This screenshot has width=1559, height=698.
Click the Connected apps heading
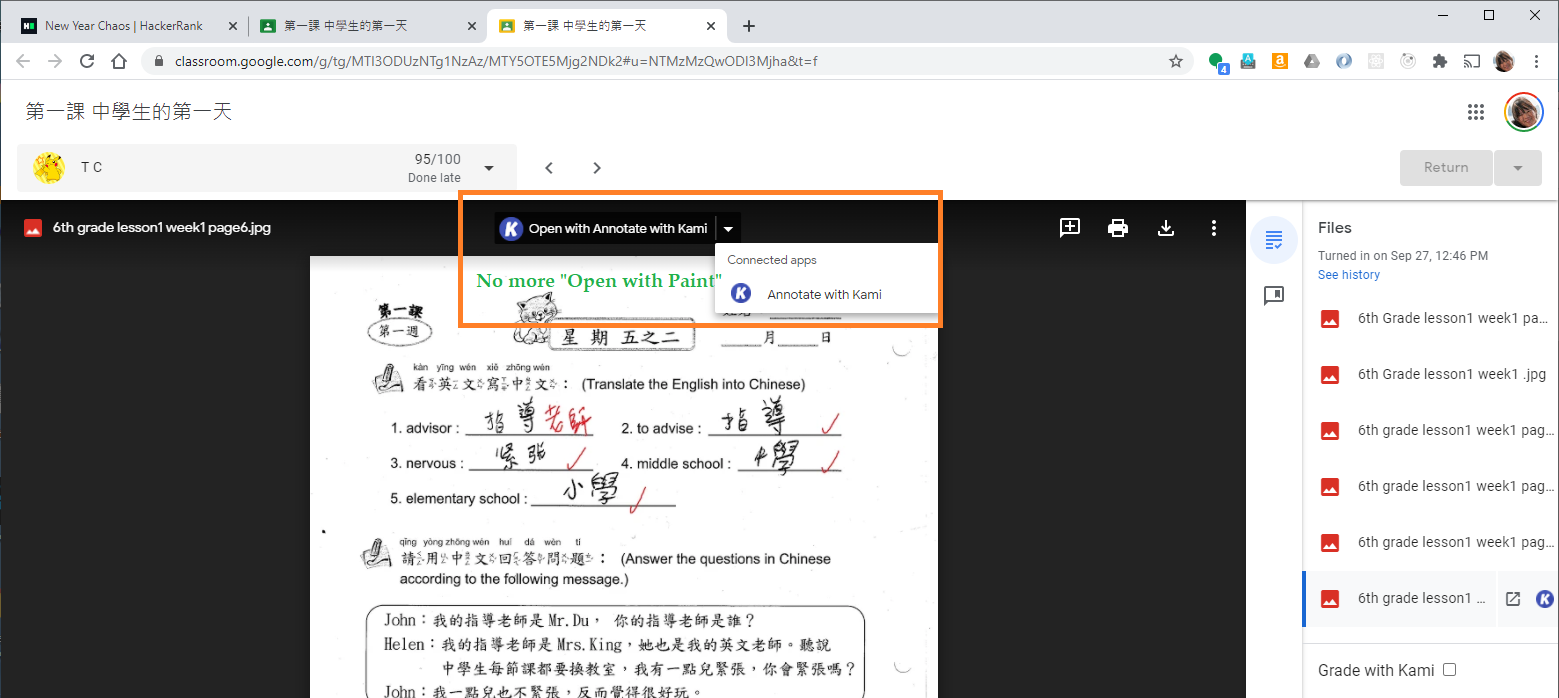(772, 260)
